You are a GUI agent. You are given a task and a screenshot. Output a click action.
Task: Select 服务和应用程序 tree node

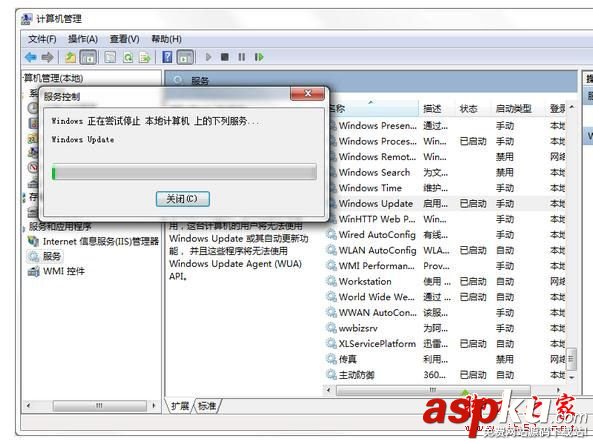(x=60, y=227)
